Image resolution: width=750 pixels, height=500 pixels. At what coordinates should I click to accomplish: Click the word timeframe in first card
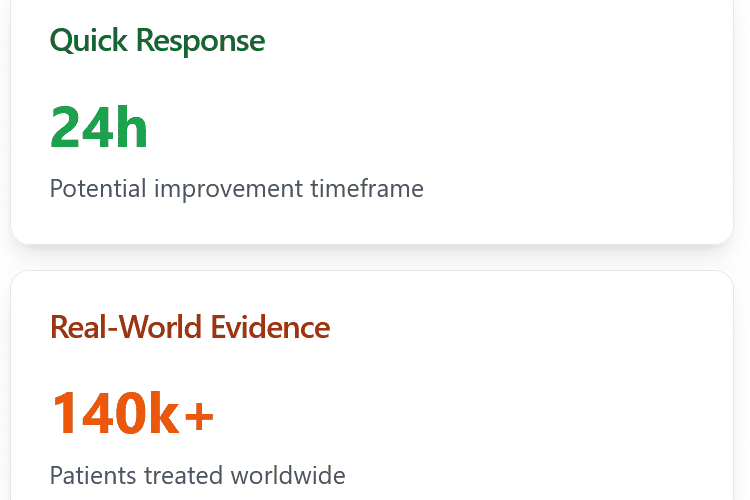pos(367,188)
